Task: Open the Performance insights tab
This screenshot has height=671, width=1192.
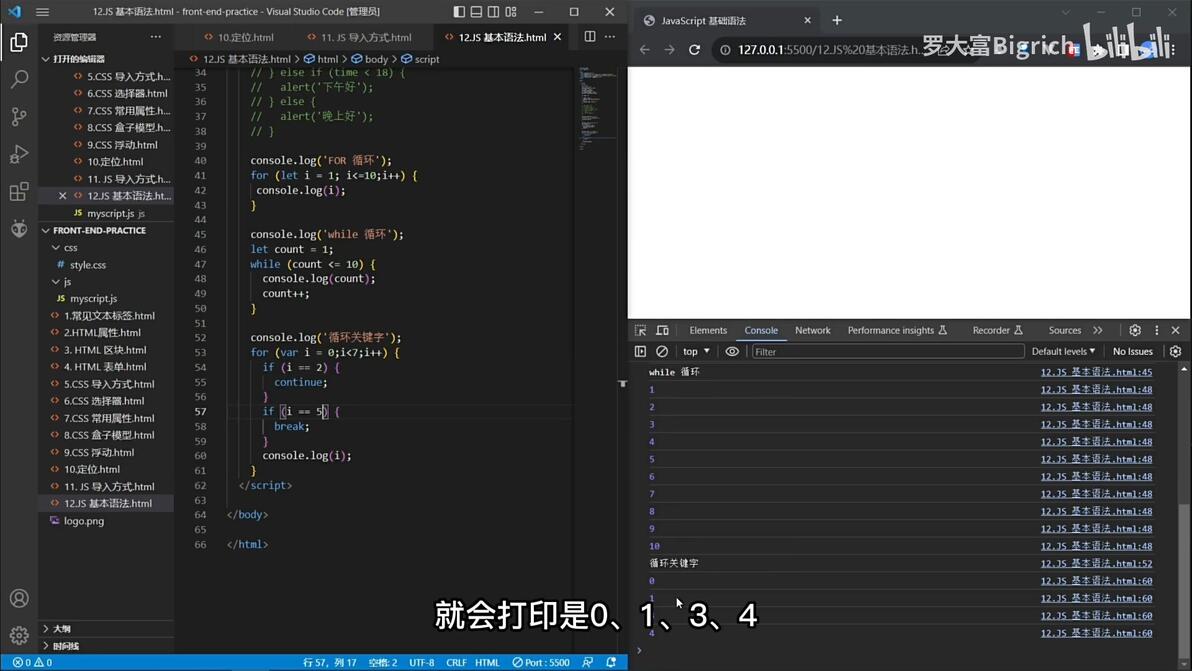Action: (x=897, y=331)
